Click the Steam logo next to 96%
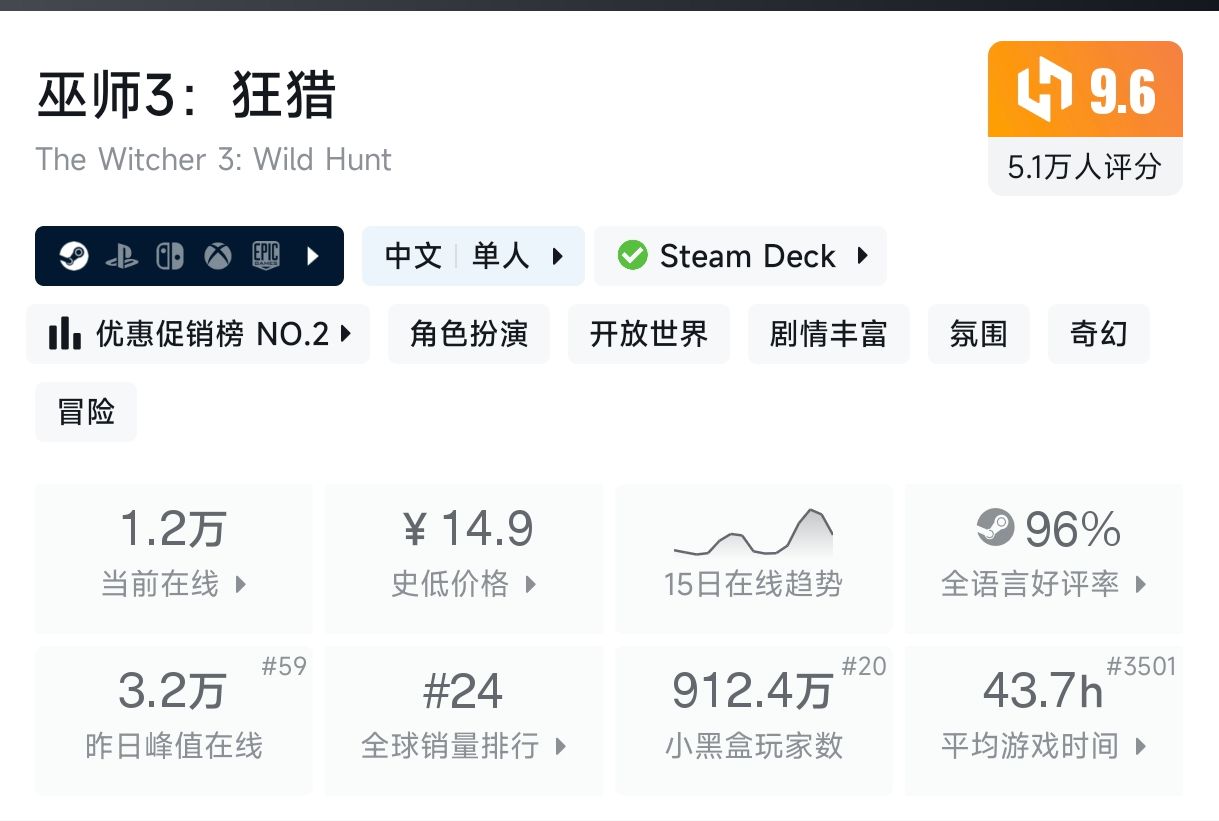Viewport: 1219px width, 821px height. point(995,528)
